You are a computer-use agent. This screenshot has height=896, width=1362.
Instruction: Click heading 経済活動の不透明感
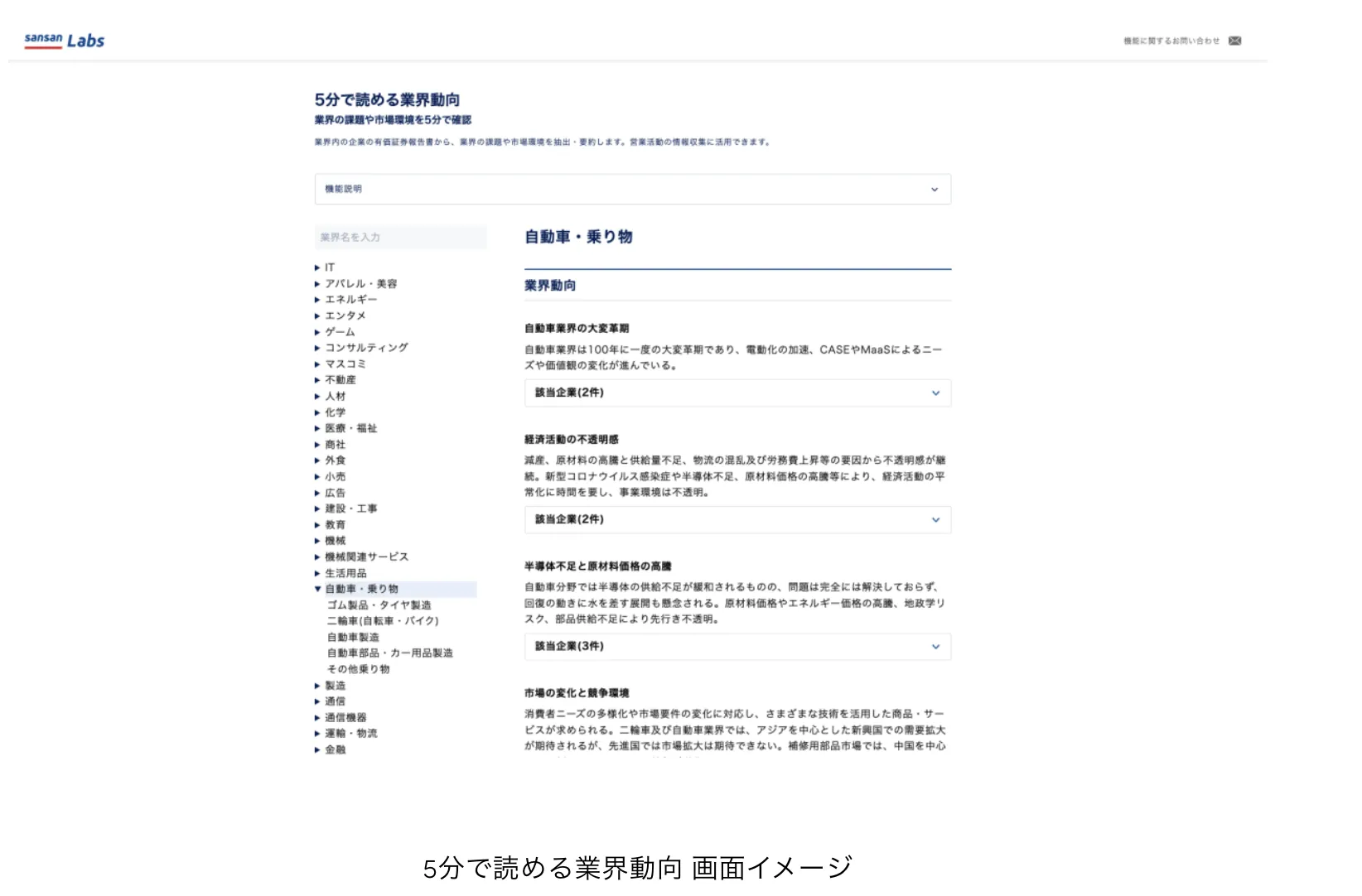tap(572, 440)
